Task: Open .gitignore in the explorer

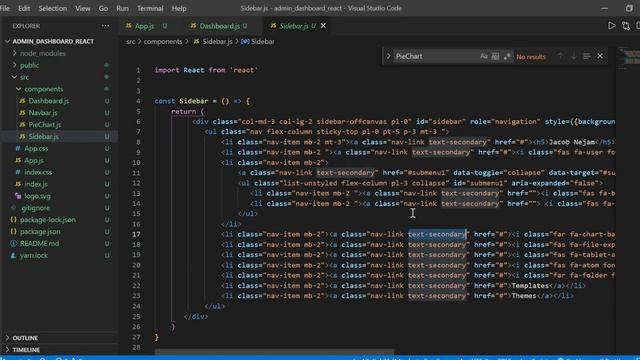Action: (36, 208)
